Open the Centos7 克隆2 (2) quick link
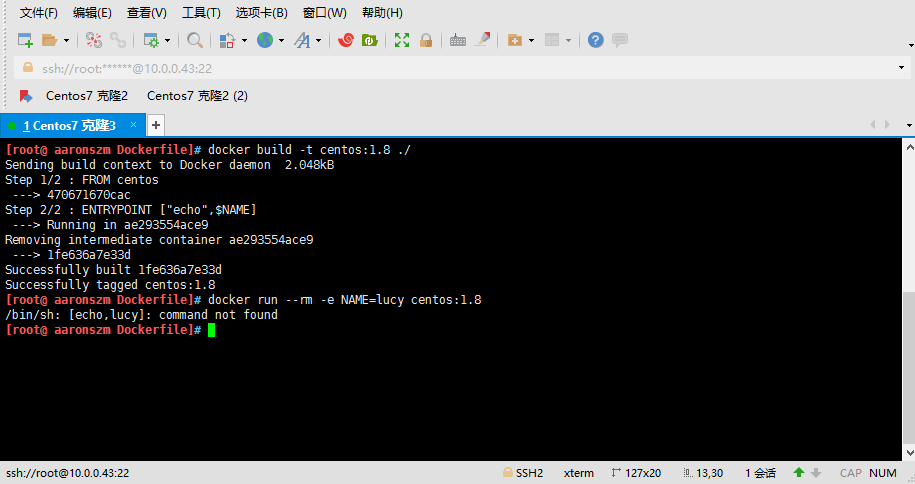The height and width of the screenshot is (484, 915). tap(197, 96)
